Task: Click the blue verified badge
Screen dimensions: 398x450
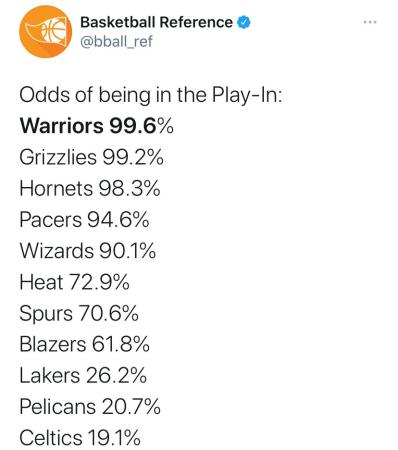Action: coord(244,22)
